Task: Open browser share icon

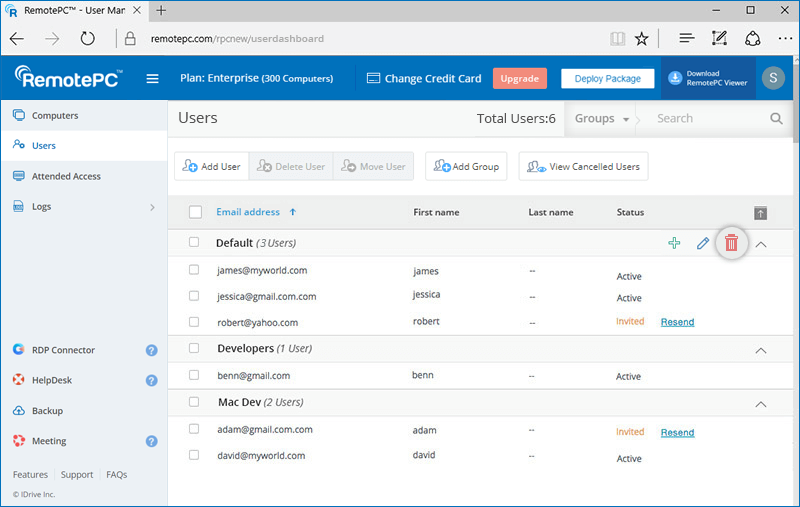Action: pos(753,38)
